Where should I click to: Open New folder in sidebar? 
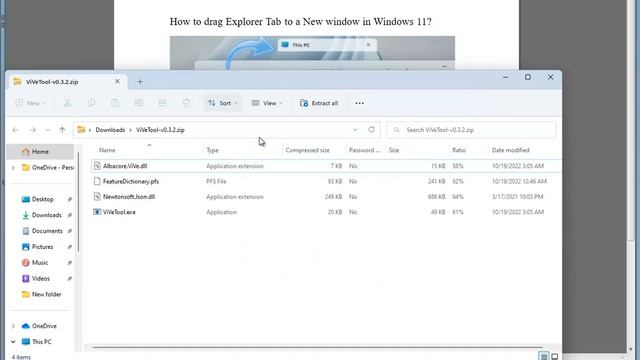[x=46, y=294]
